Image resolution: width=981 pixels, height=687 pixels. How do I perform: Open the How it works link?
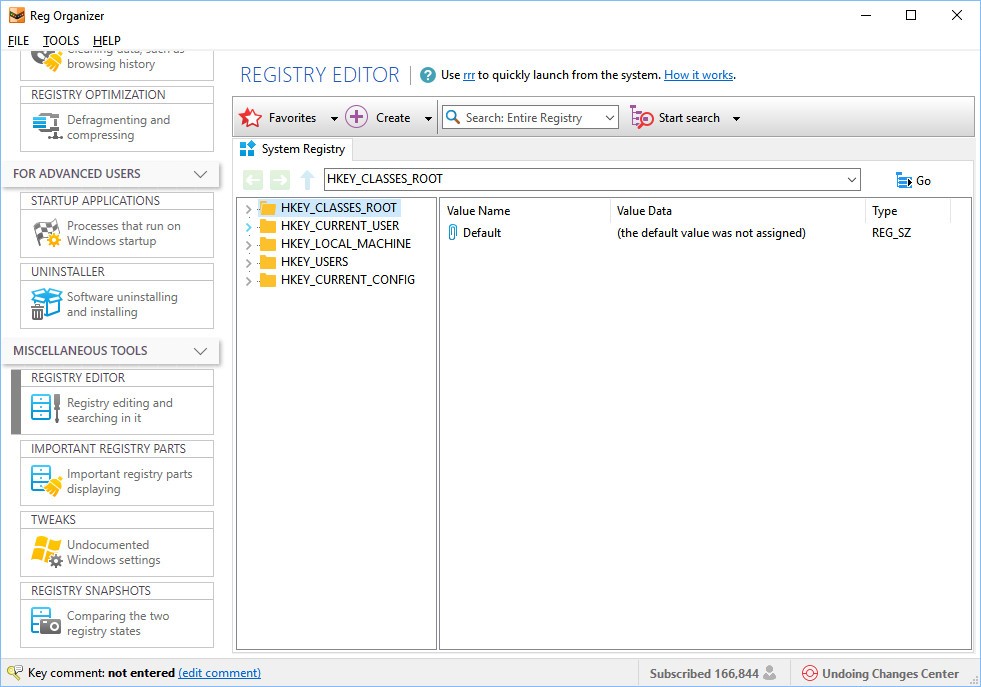(x=698, y=75)
